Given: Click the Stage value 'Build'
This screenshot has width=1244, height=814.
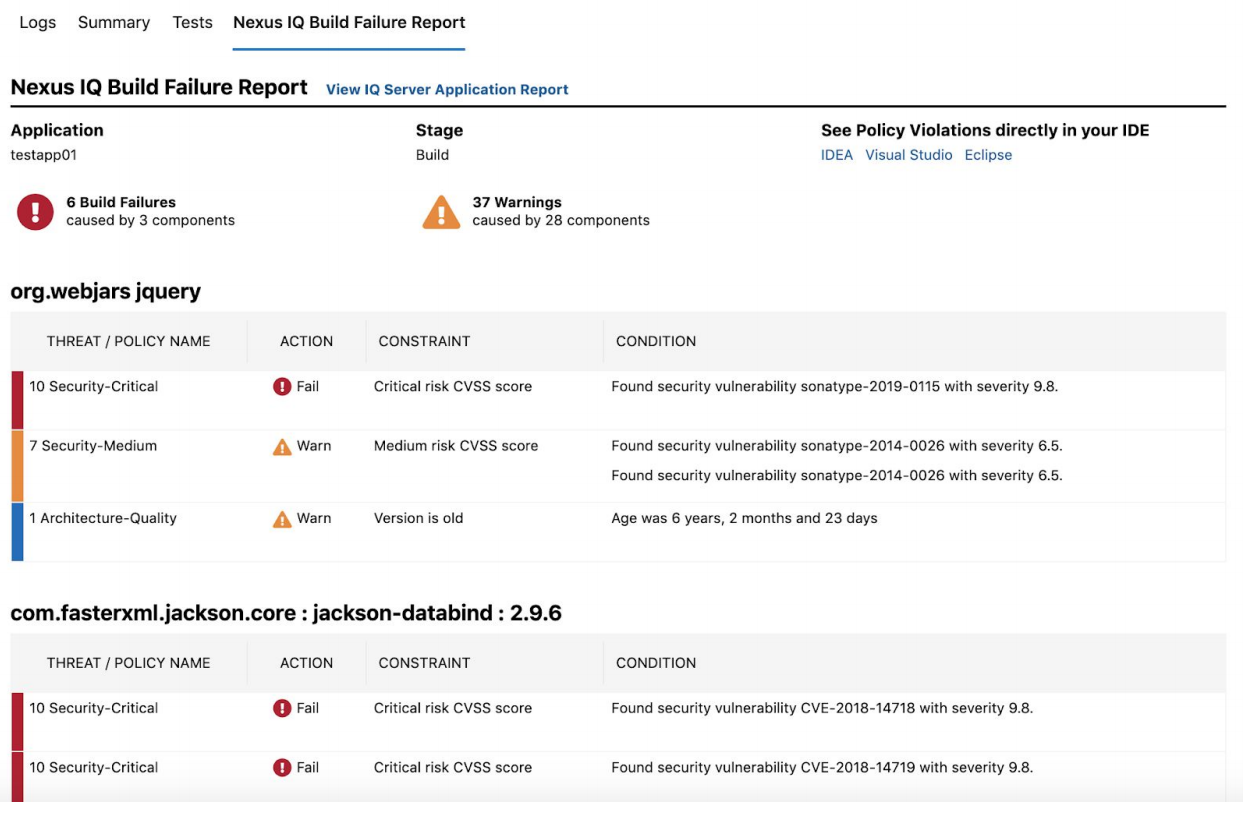Looking at the screenshot, I should [x=432, y=155].
